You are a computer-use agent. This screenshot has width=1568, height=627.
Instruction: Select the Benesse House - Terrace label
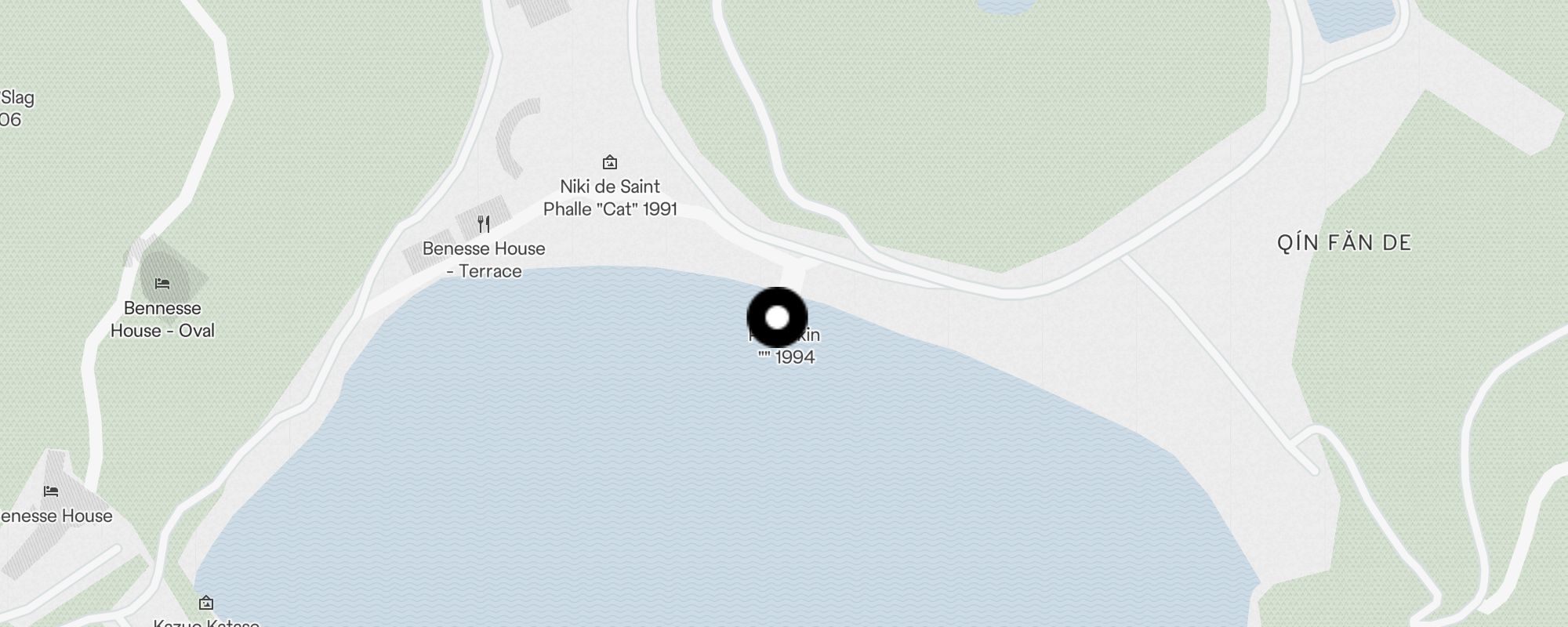[x=484, y=259]
